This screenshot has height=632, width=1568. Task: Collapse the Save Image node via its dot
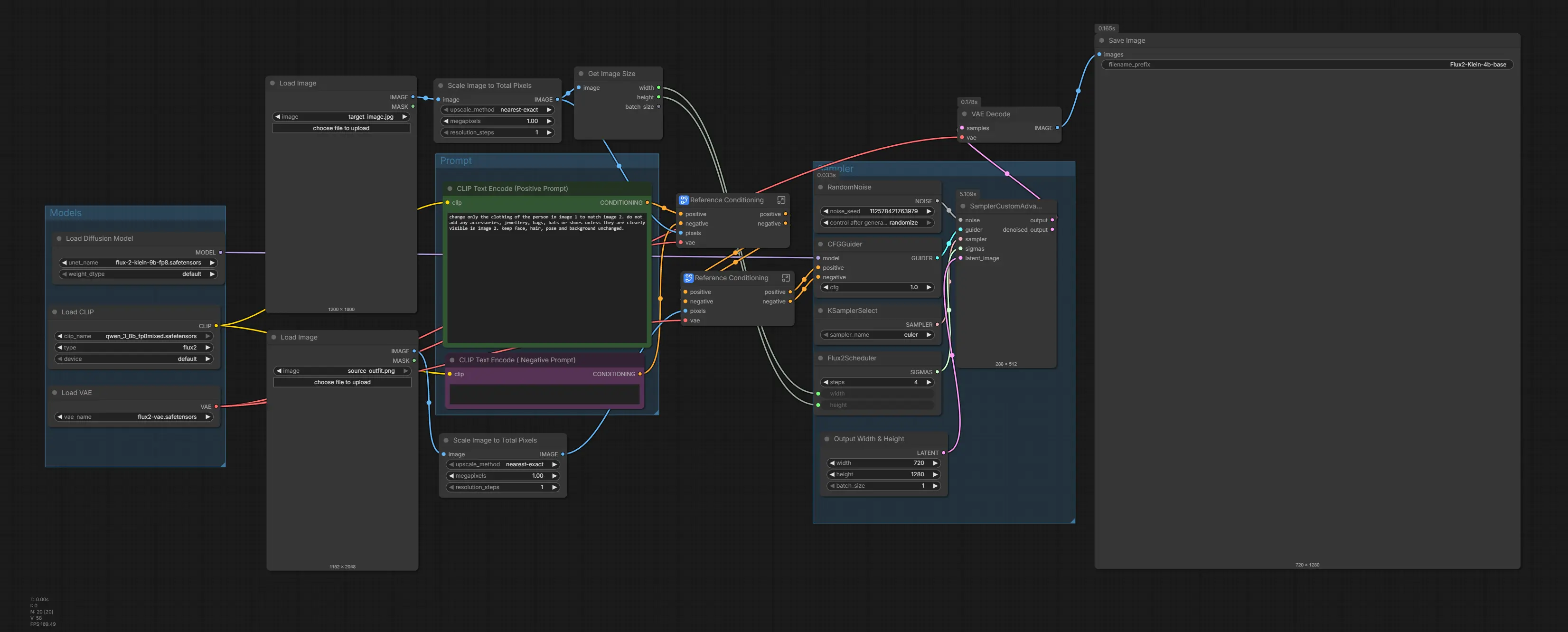tap(1102, 41)
